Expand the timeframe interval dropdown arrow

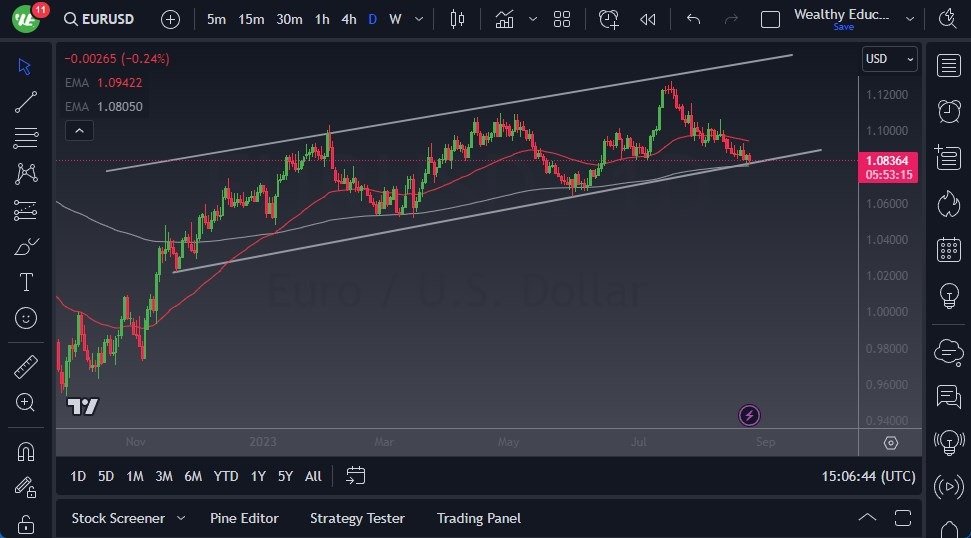coord(418,19)
